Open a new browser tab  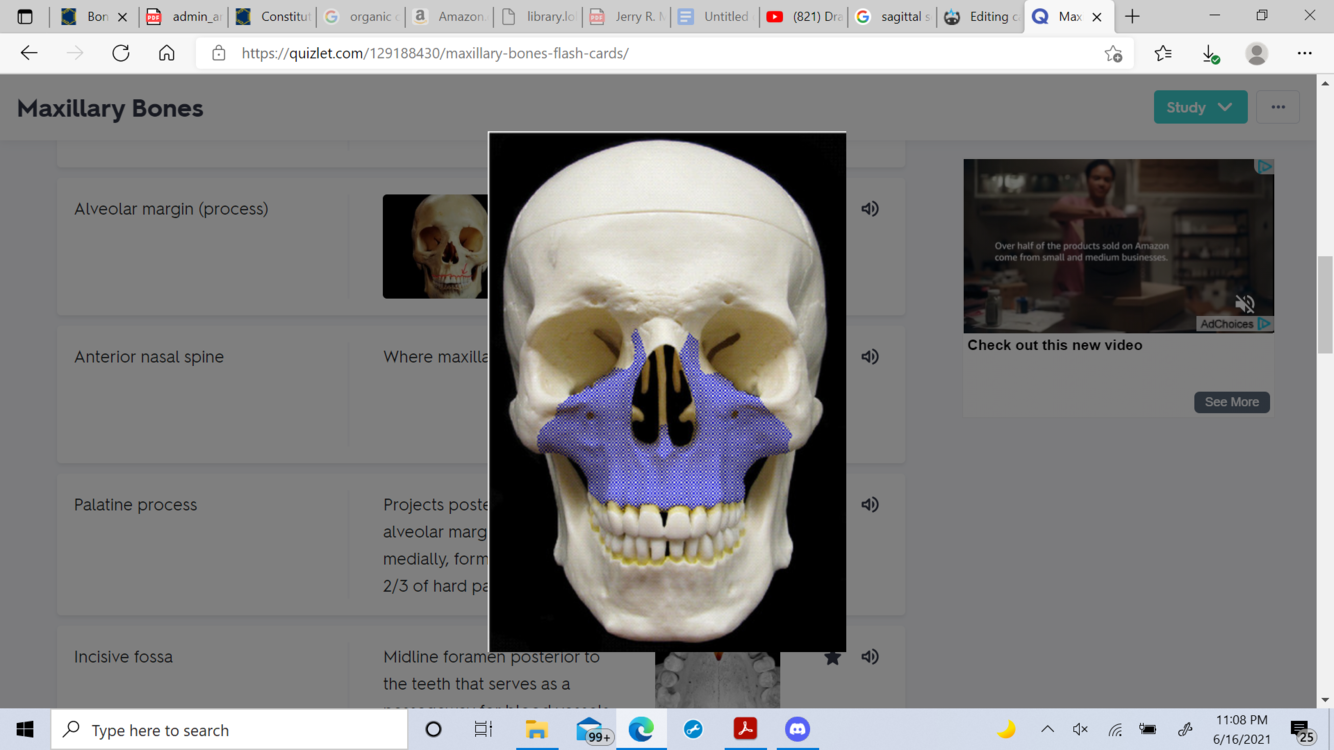click(x=1132, y=17)
